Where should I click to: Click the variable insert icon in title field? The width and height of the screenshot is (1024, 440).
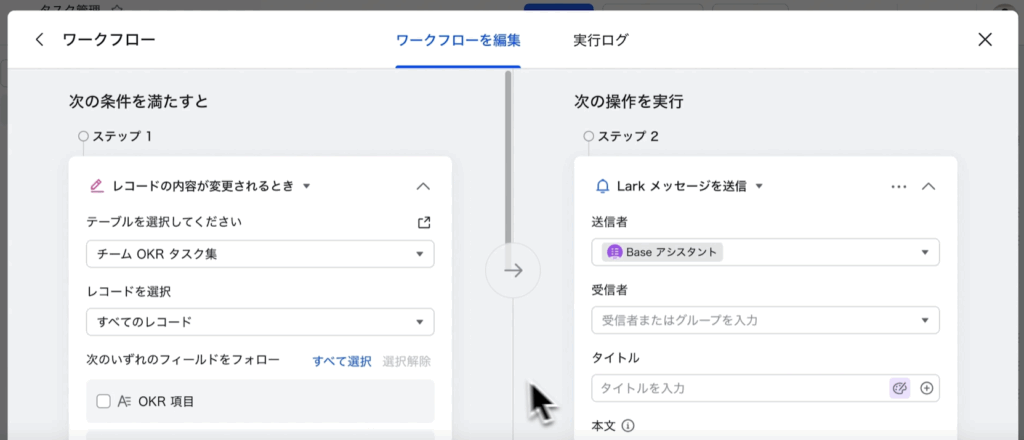[x=899, y=388]
